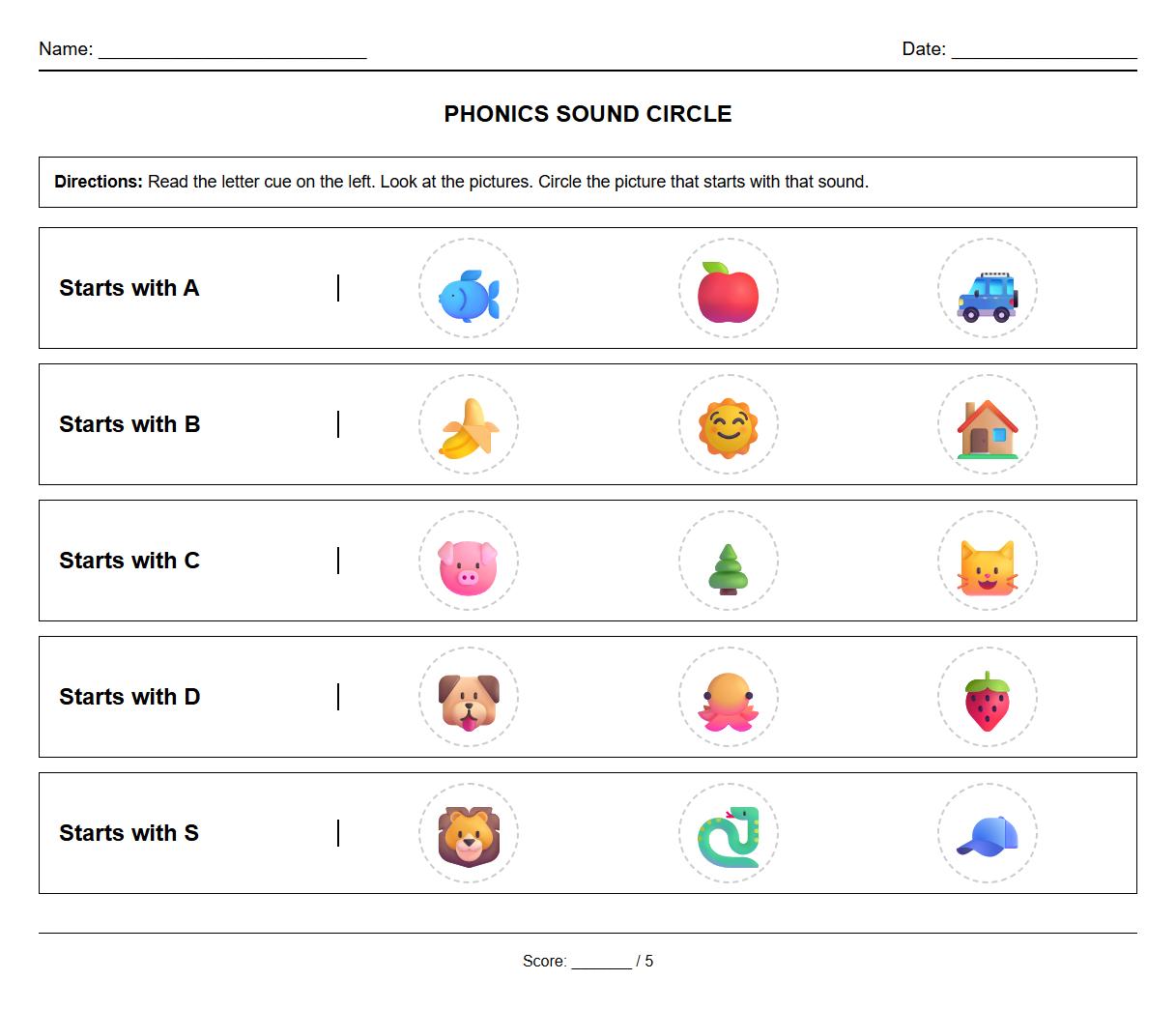
Task: Circle the strawberry picture
Action: (x=987, y=698)
